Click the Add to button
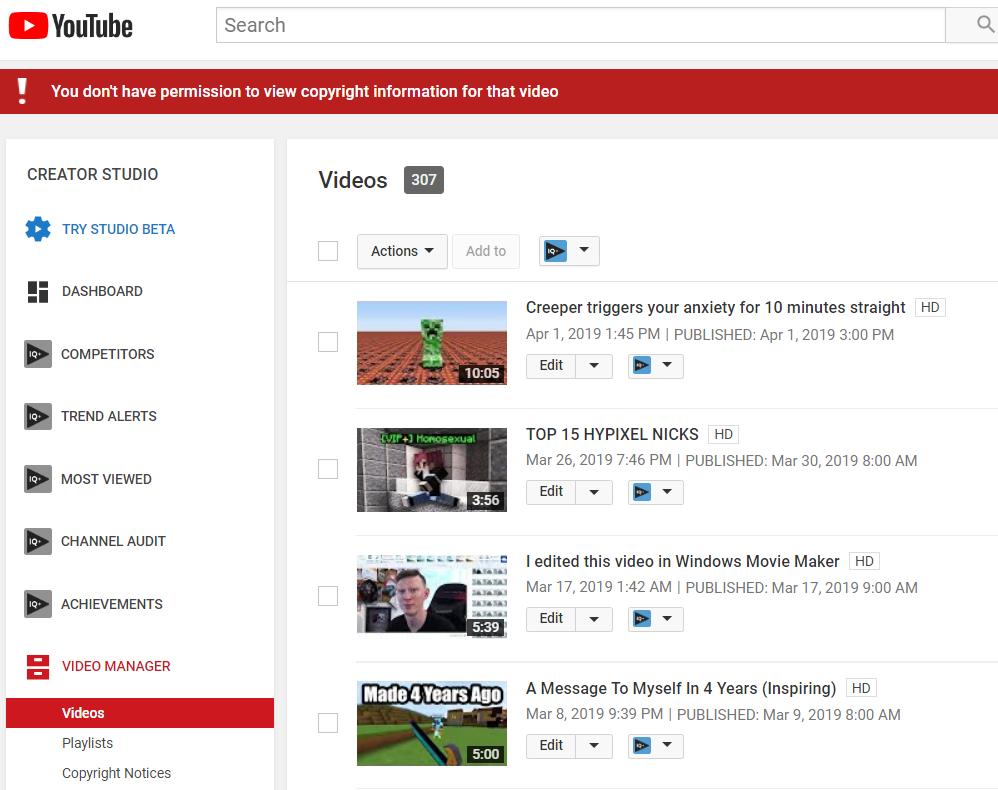The width and height of the screenshot is (998, 790). click(486, 251)
